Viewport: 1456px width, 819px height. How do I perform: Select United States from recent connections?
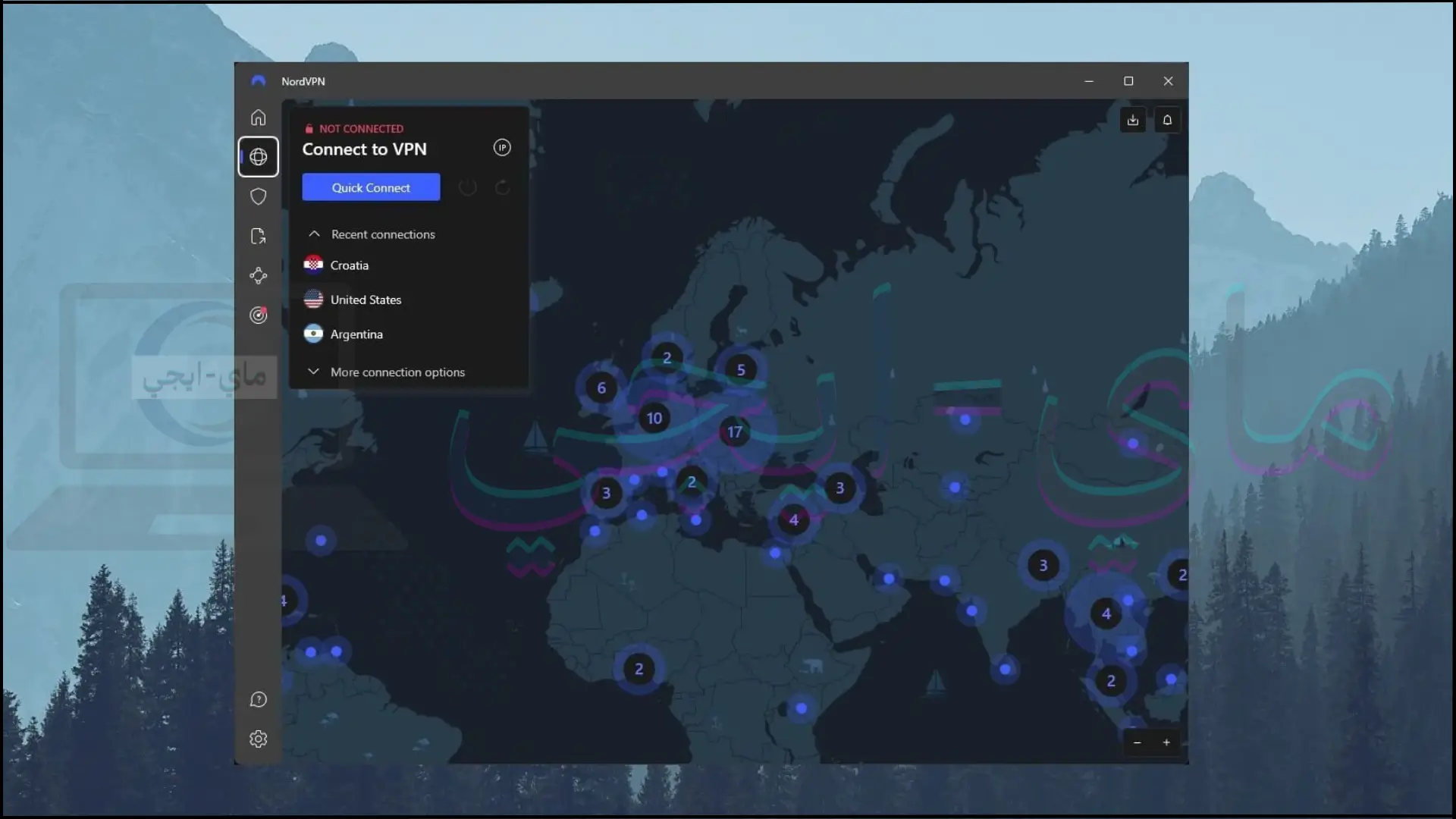[366, 299]
